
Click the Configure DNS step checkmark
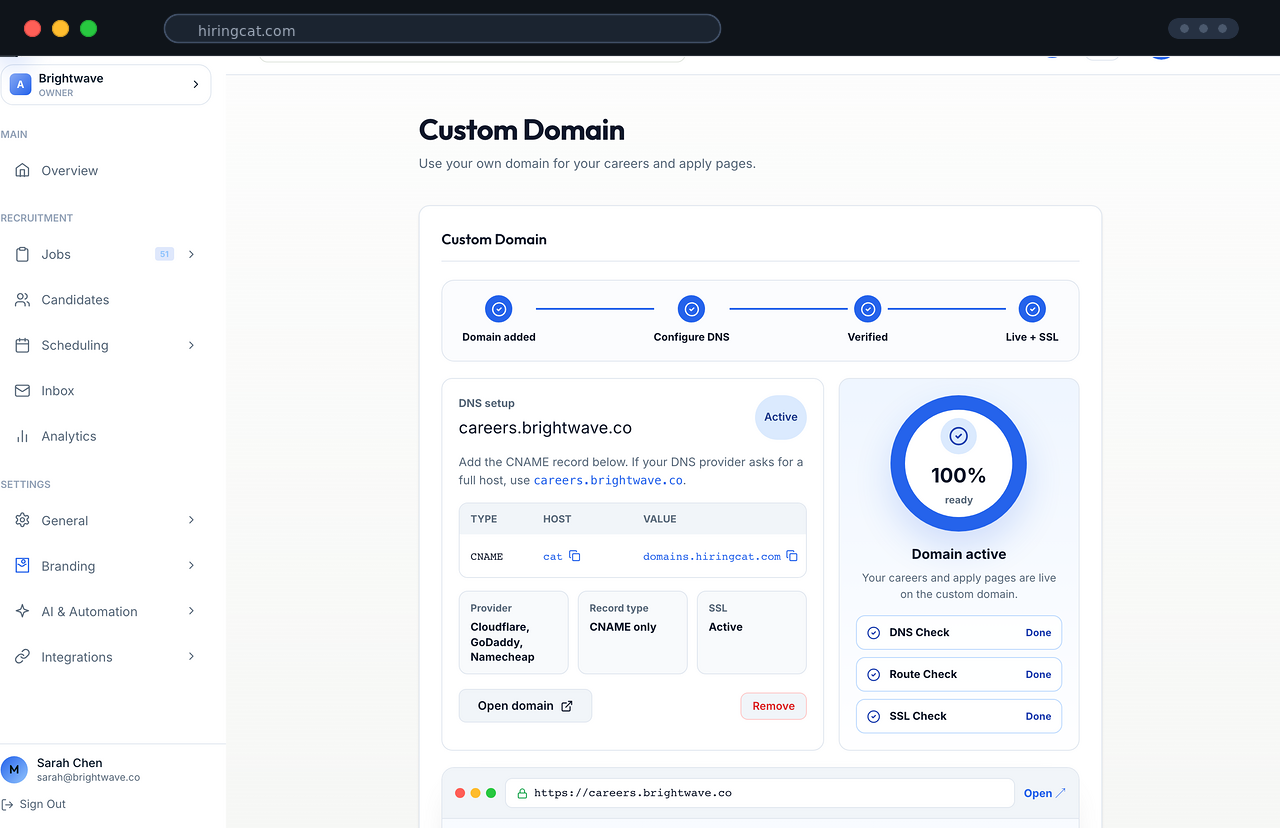tap(691, 309)
